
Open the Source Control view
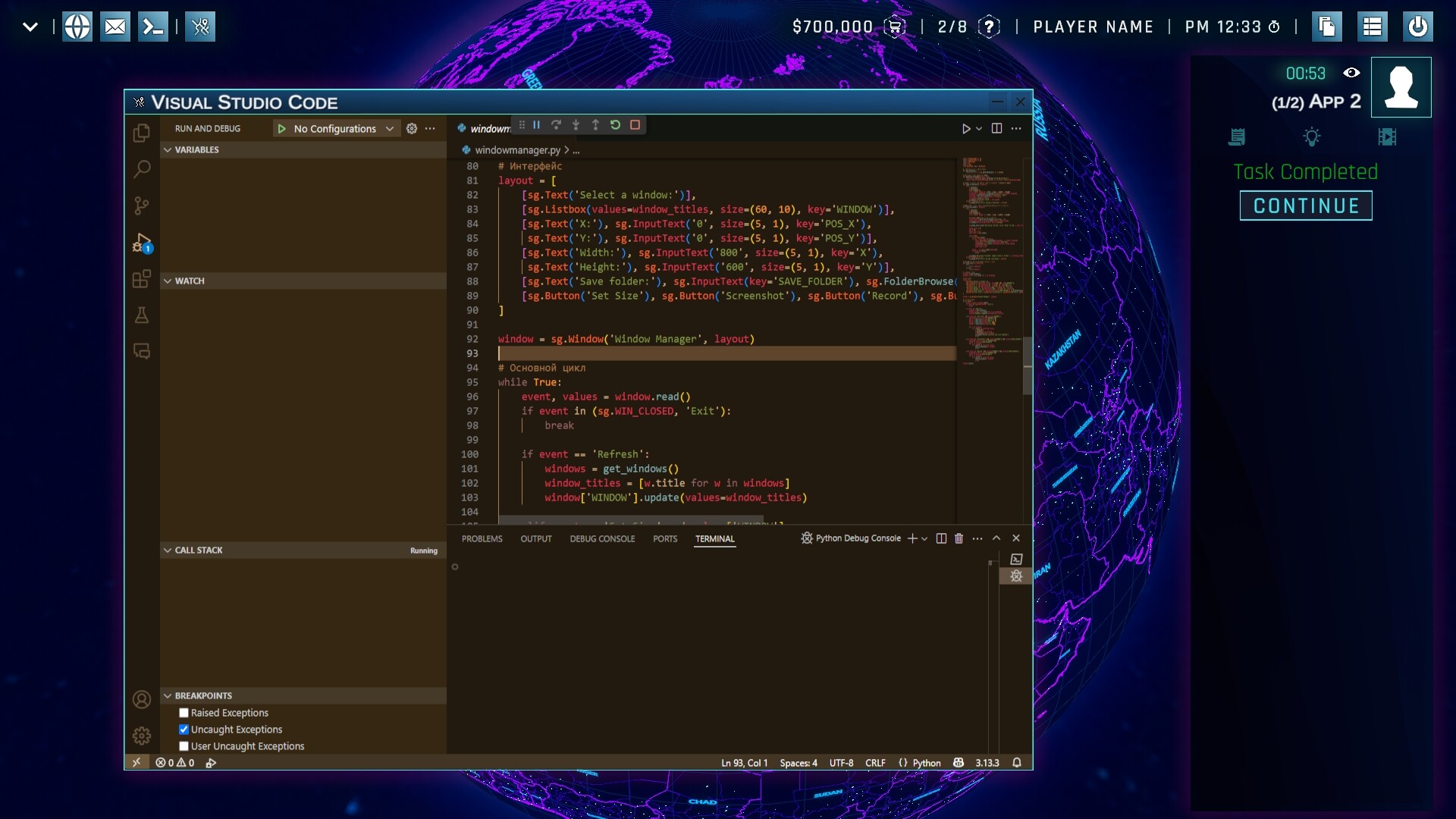(142, 206)
